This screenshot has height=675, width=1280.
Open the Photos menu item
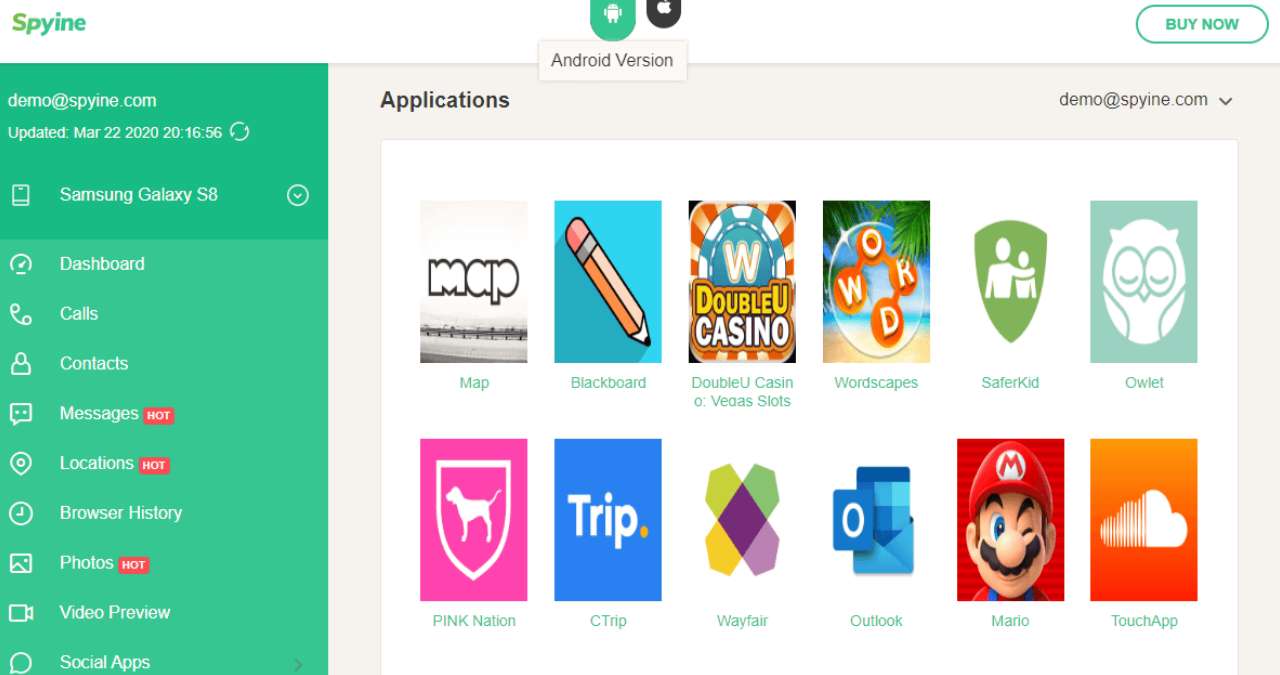click(x=86, y=563)
